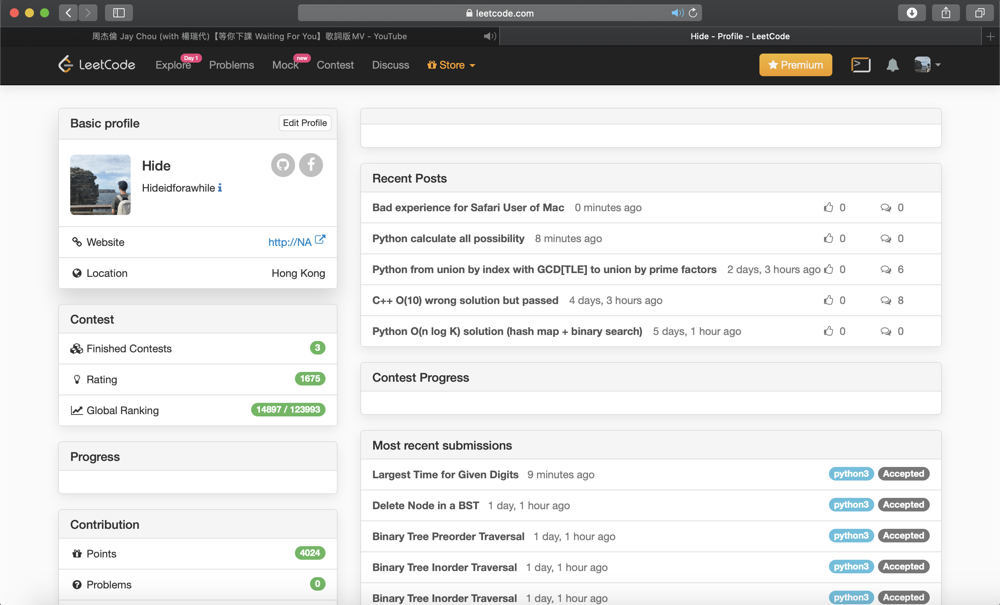This screenshot has width=1000, height=605.
Task: Click info icon next to Hideidforawhile
Action: pos(220,187)
